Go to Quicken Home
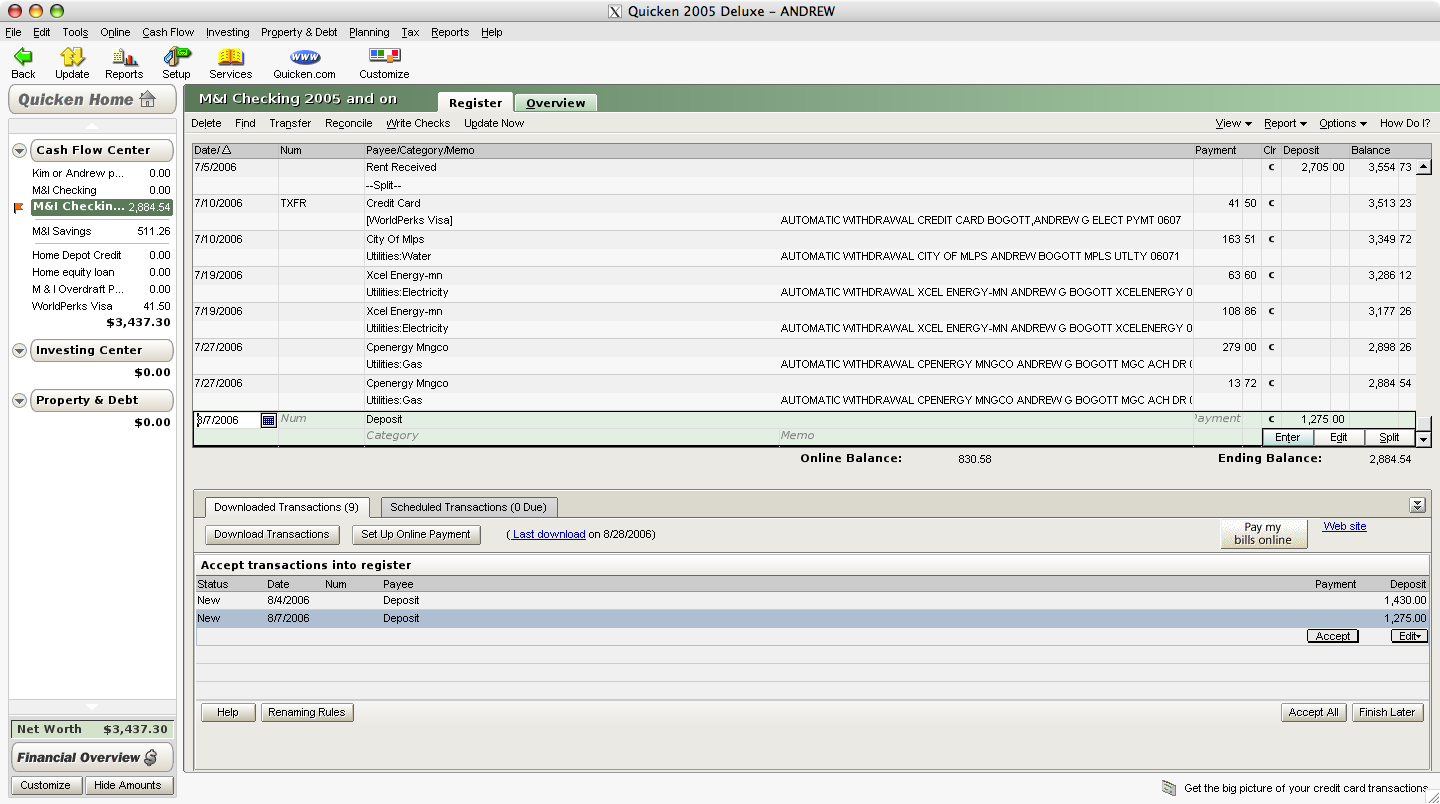Screen dimensions: 1440x804 92,99
